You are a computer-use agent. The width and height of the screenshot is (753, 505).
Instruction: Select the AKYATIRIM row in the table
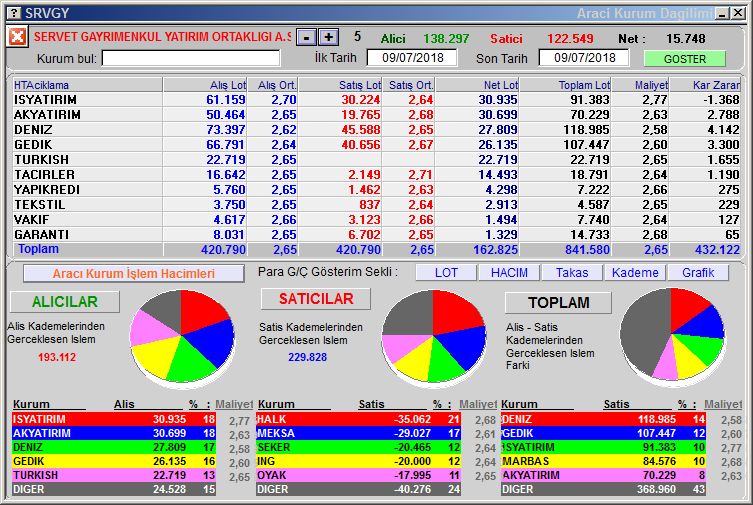[376, 115]
